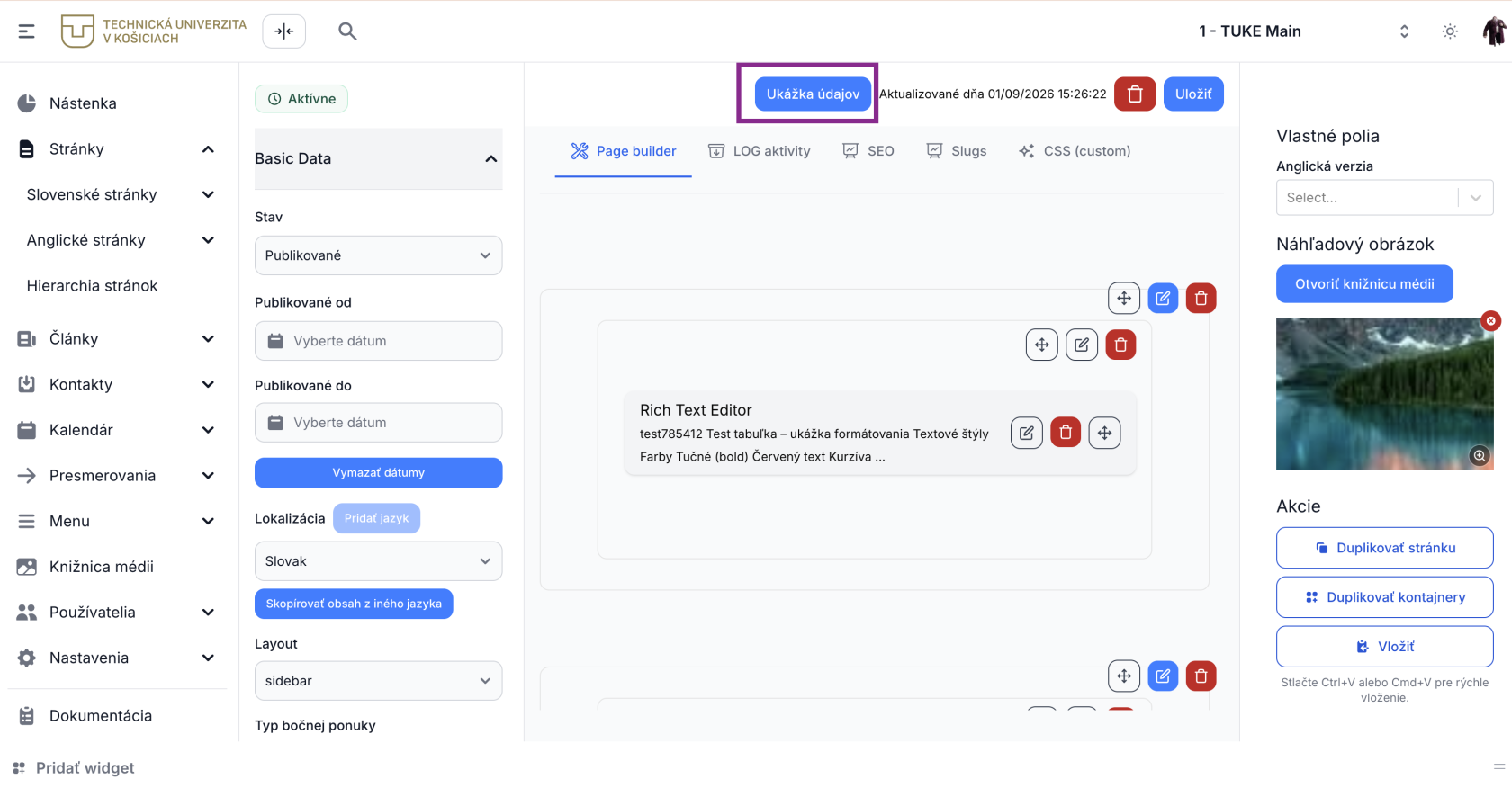Switch to LOG aktivity tab
1512x788 pixels.
[759, 151]
